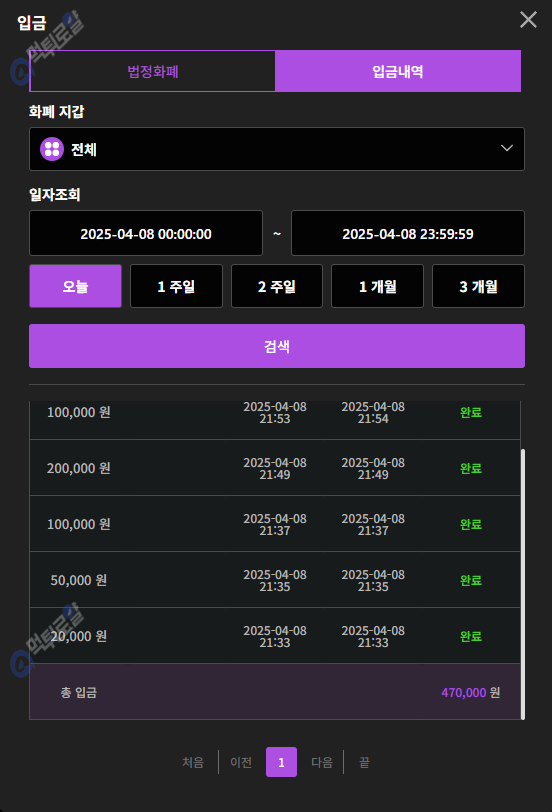Viewport: 552px width, 812px height.
Task: Select the 오늘 date range option
Action: (76, 286)
